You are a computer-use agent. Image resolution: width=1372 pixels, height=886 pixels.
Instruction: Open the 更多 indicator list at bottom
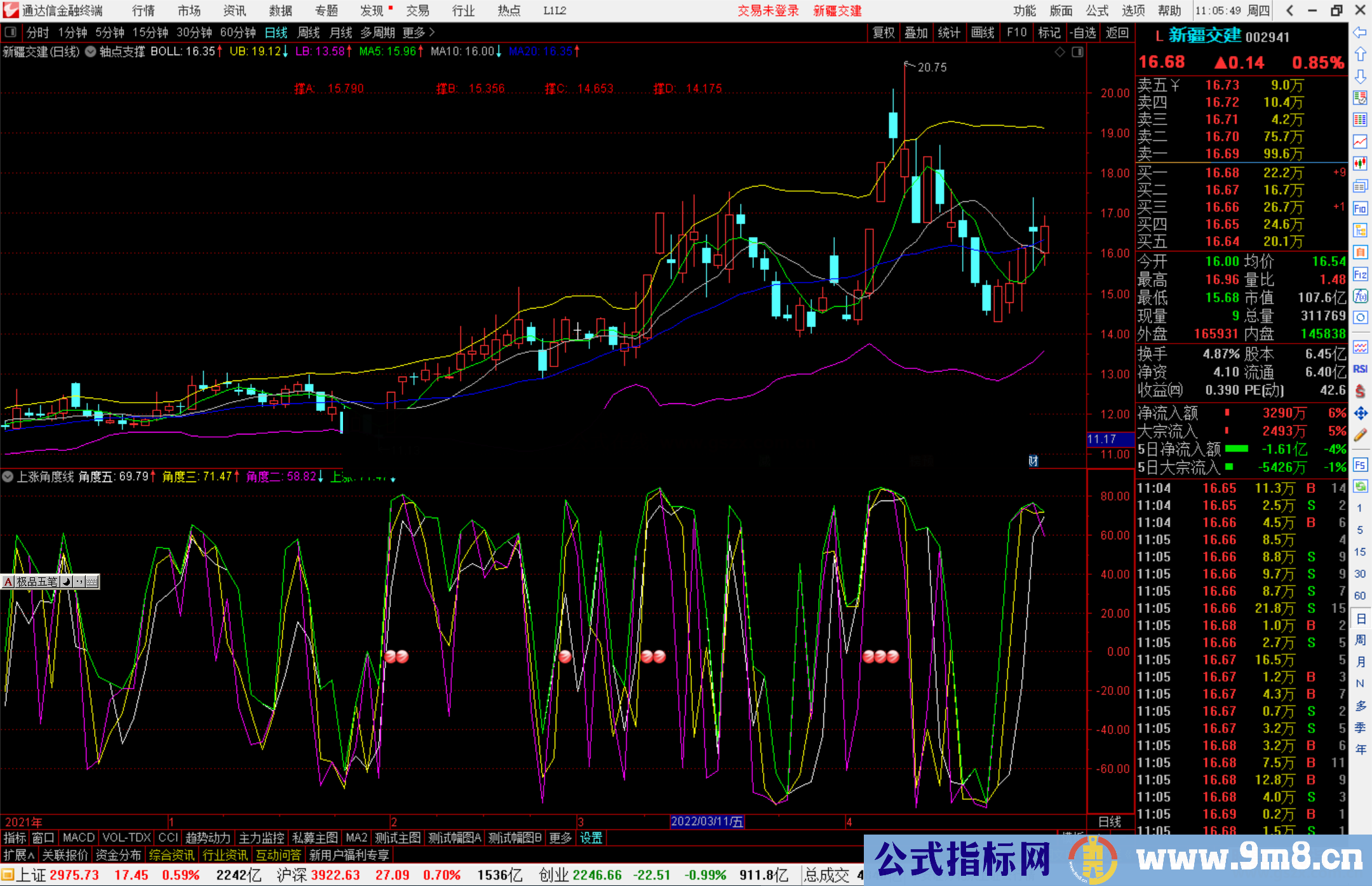click(x=559, y=838)
